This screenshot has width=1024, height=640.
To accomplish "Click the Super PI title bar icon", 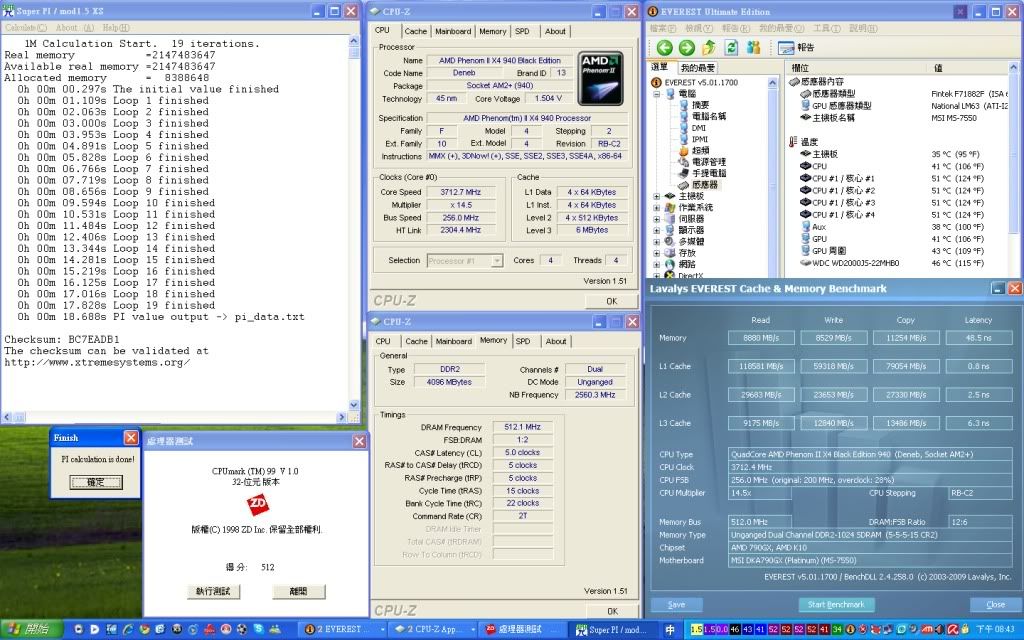I will point(8,11).
